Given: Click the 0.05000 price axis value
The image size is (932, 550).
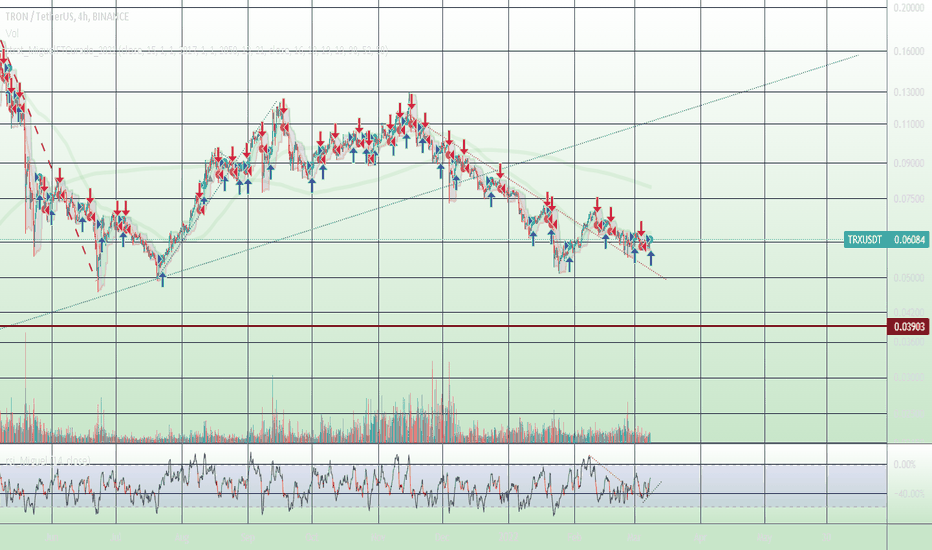Looking at the screenshot, I should tap(909, 278).
